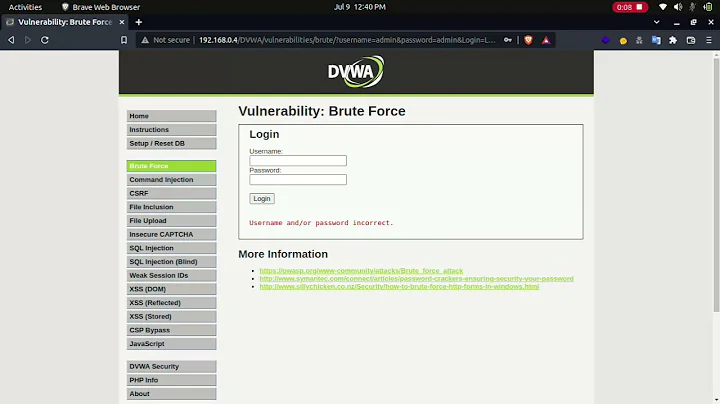Focus the Username input field
Image resolution: width=720 pixels, height=404 pixels.
(298, 161)
